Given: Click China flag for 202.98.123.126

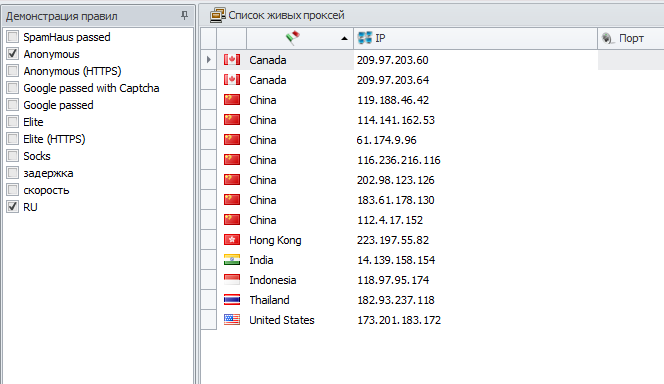Looking at the screenshot, I should 232,180.
